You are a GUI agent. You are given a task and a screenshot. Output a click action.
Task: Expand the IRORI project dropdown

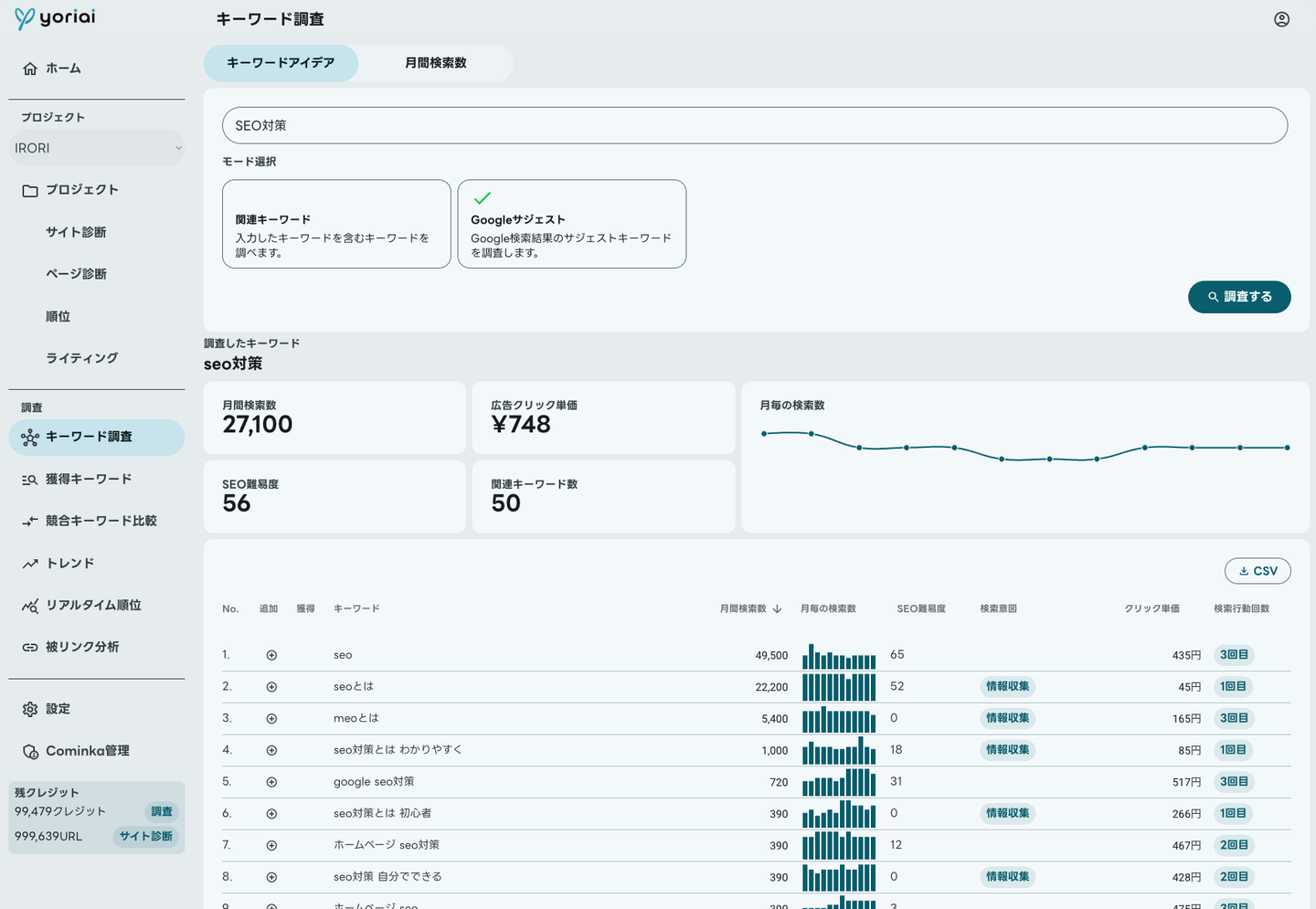(96, 148)
